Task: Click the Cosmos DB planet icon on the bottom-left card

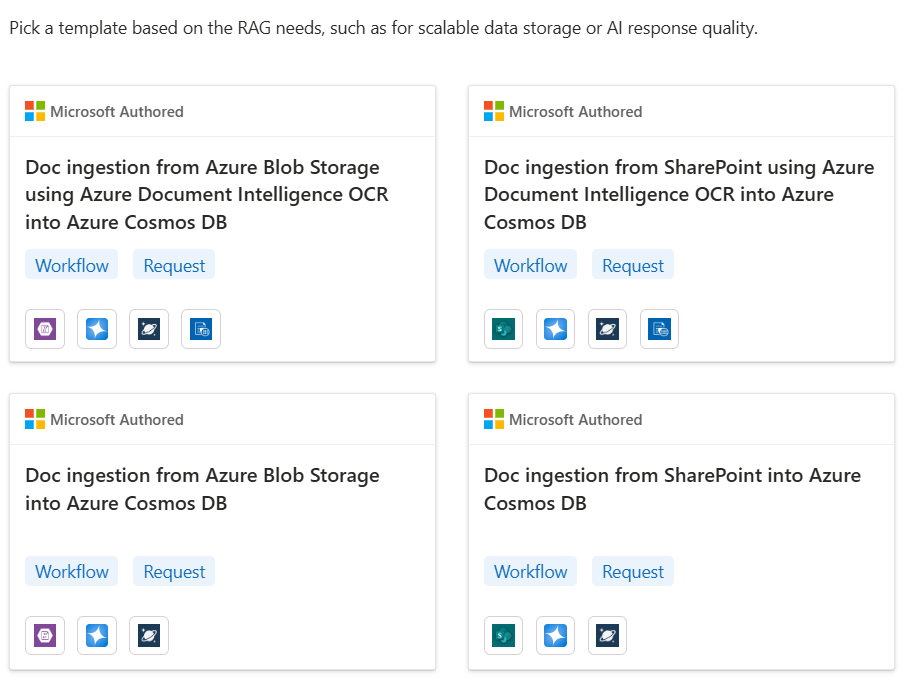Action: (148, 635)
